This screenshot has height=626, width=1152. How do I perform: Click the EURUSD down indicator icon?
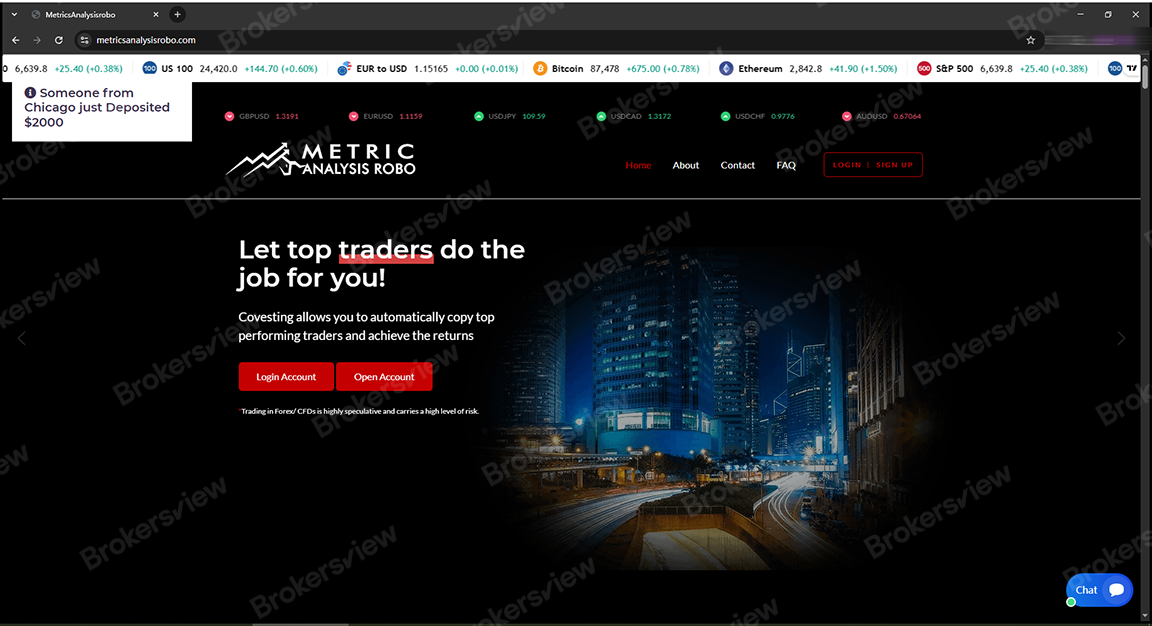tap(353, 116)
